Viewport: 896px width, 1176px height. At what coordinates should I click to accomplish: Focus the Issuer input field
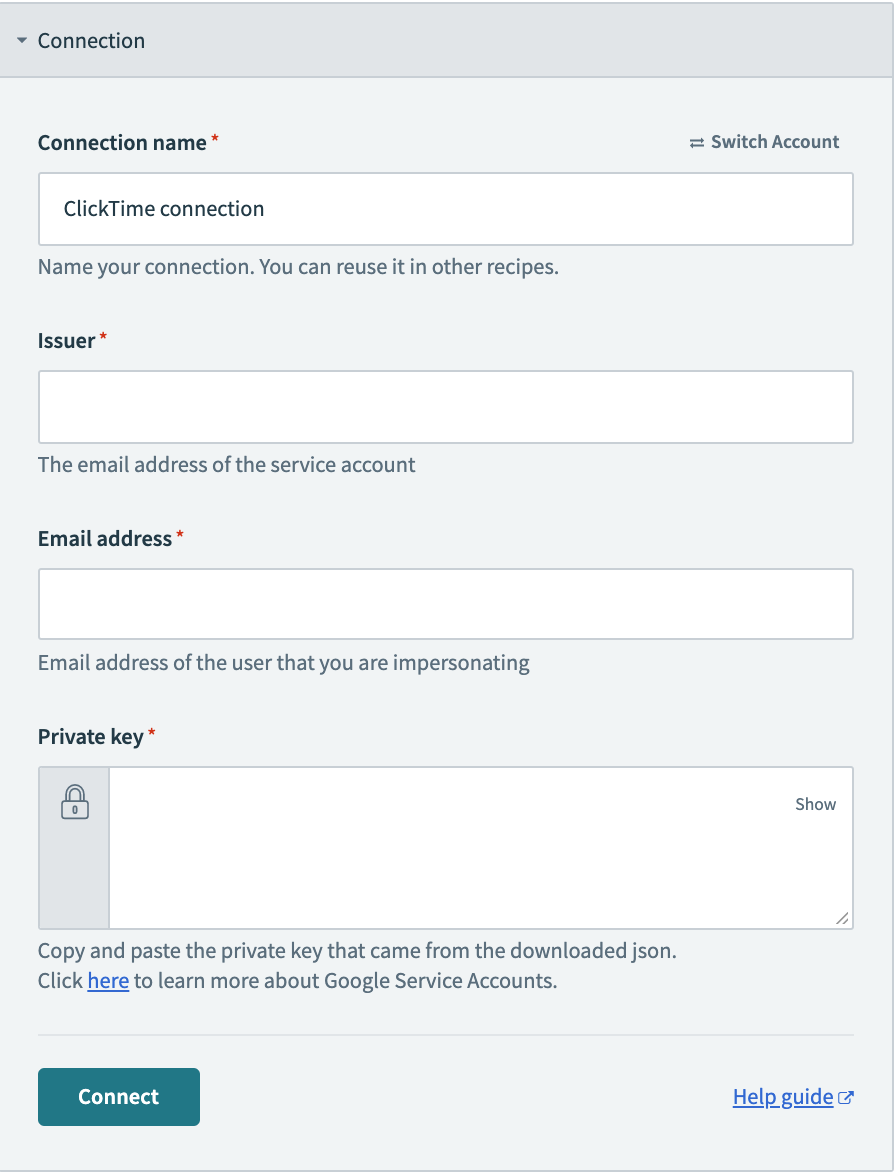[446, 406]
